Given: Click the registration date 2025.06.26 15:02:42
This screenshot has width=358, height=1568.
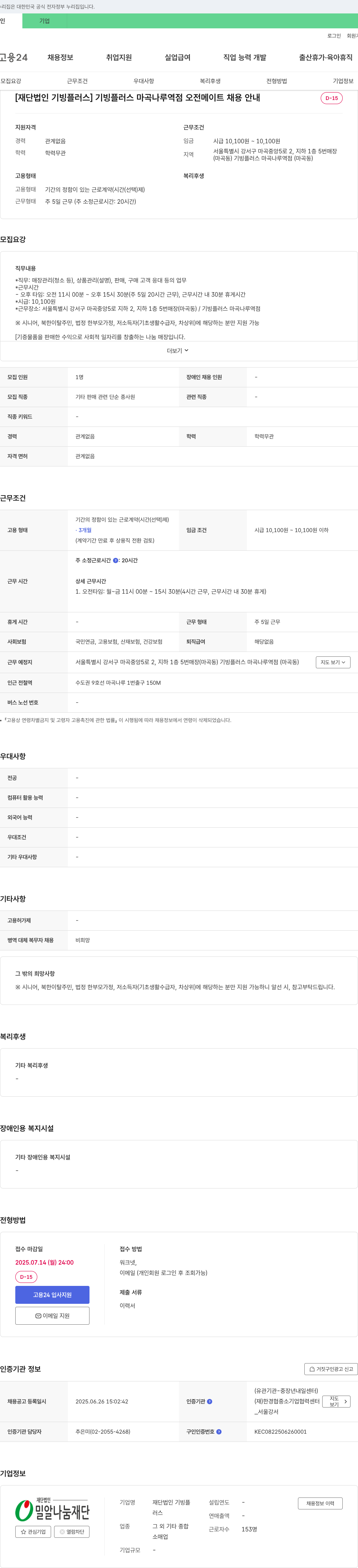Looking at the screenshot, I should point(101,1401).
